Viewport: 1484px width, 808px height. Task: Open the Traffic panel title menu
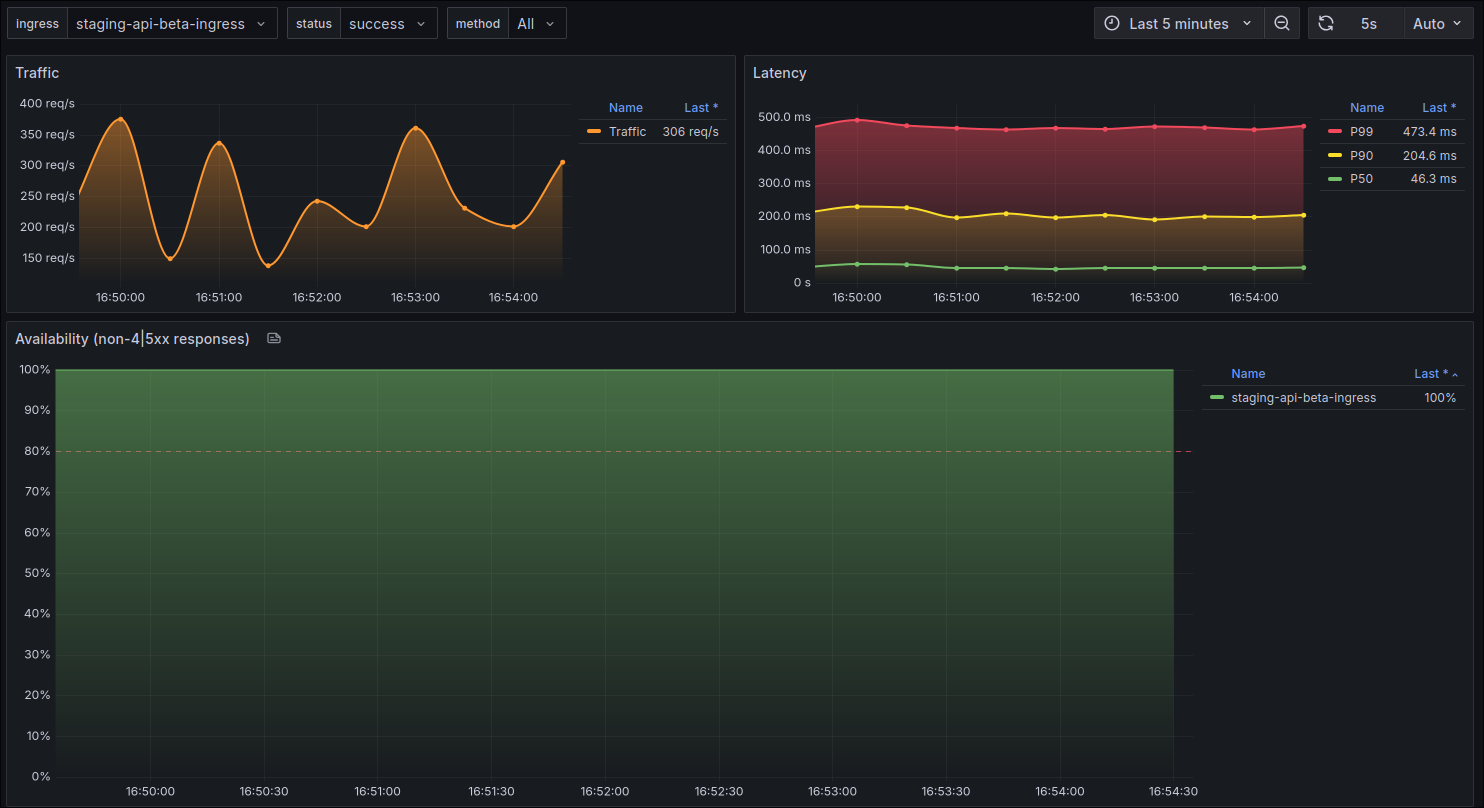[x=37, y=73]
